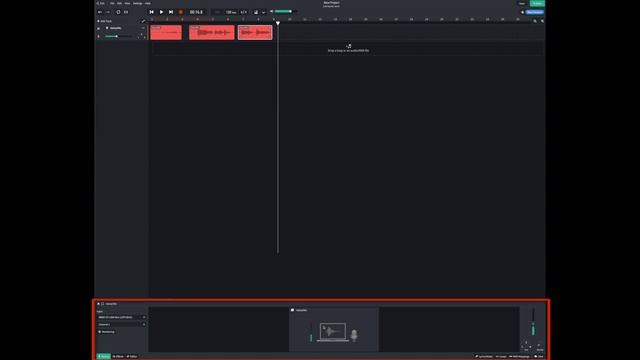Viewport: 640px width, 360px height.
Task: Mute the voice track with M
Action: pyautogui.click(x=98, y=29)
